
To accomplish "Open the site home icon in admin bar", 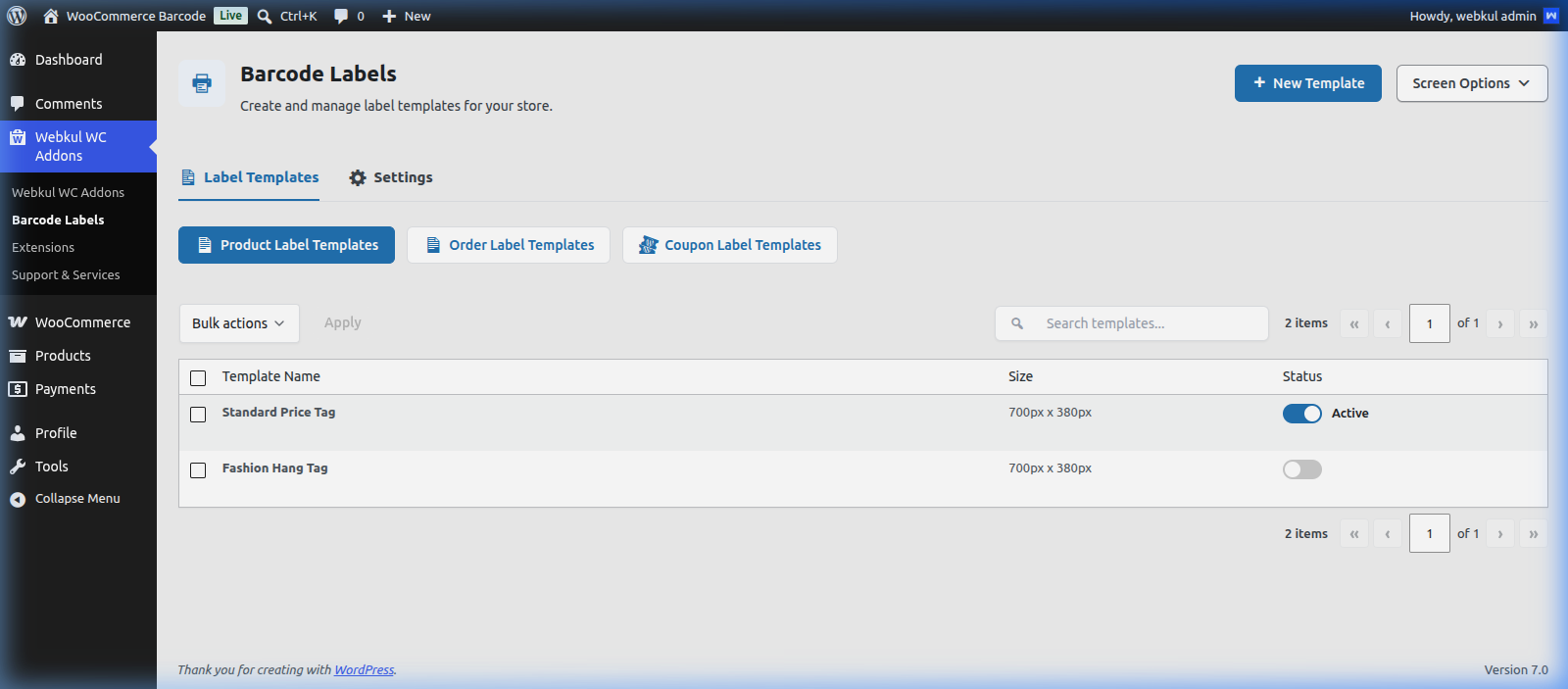I will coord(51,16).
